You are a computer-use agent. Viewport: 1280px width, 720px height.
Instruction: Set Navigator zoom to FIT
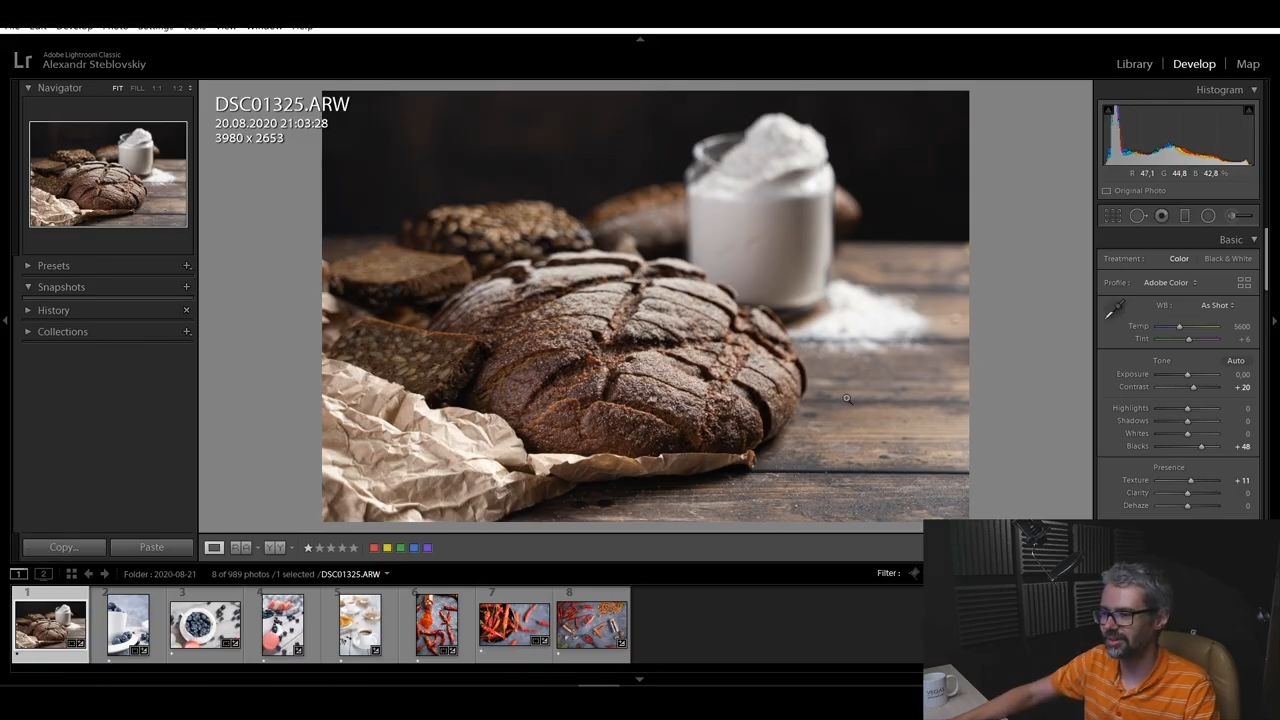pyautogui.click(x=118, y=88)
